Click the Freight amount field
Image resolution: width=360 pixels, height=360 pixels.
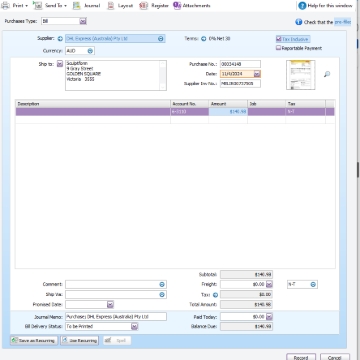[243, 284]
